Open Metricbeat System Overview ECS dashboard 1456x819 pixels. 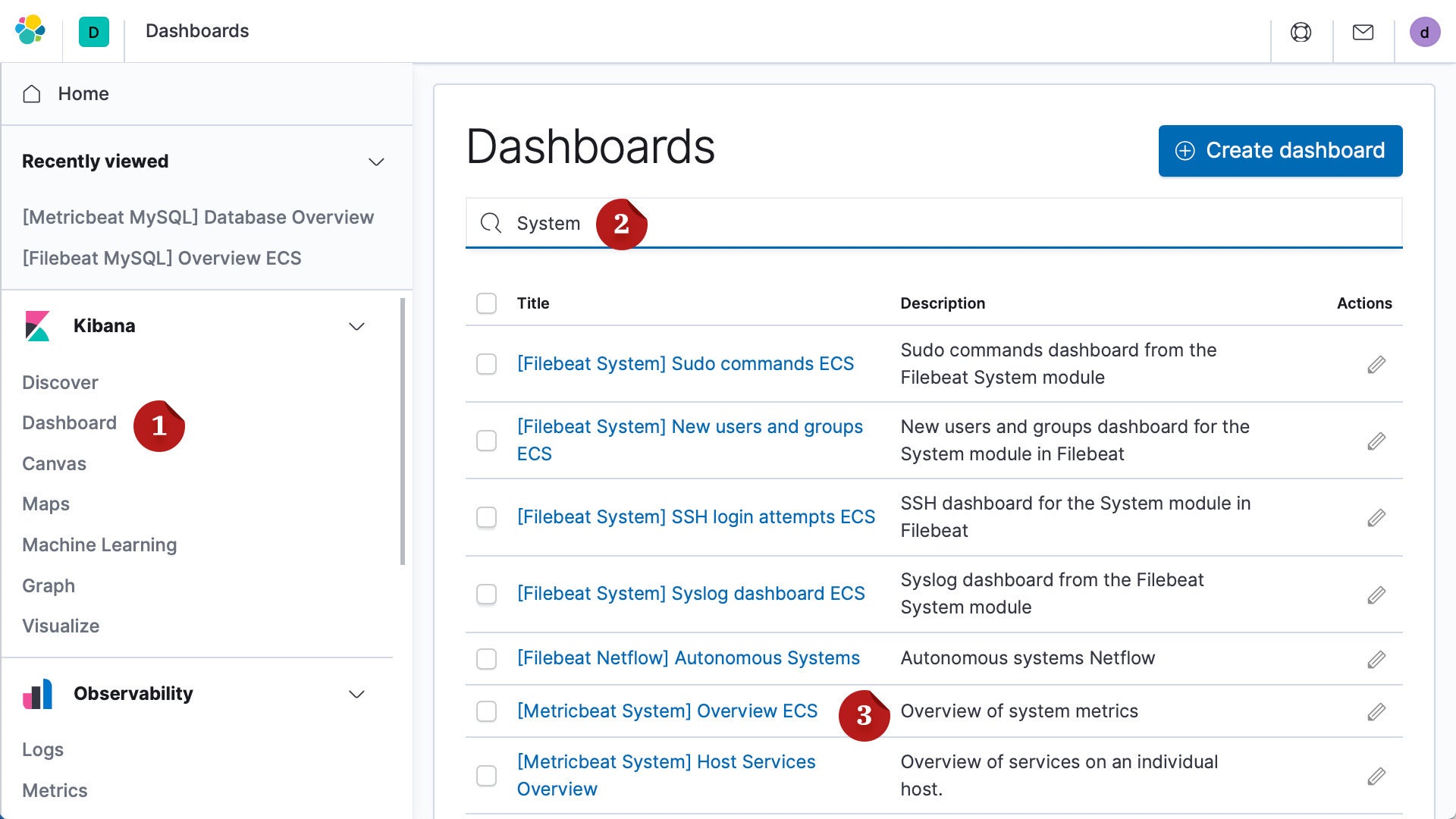pos(667,711)
